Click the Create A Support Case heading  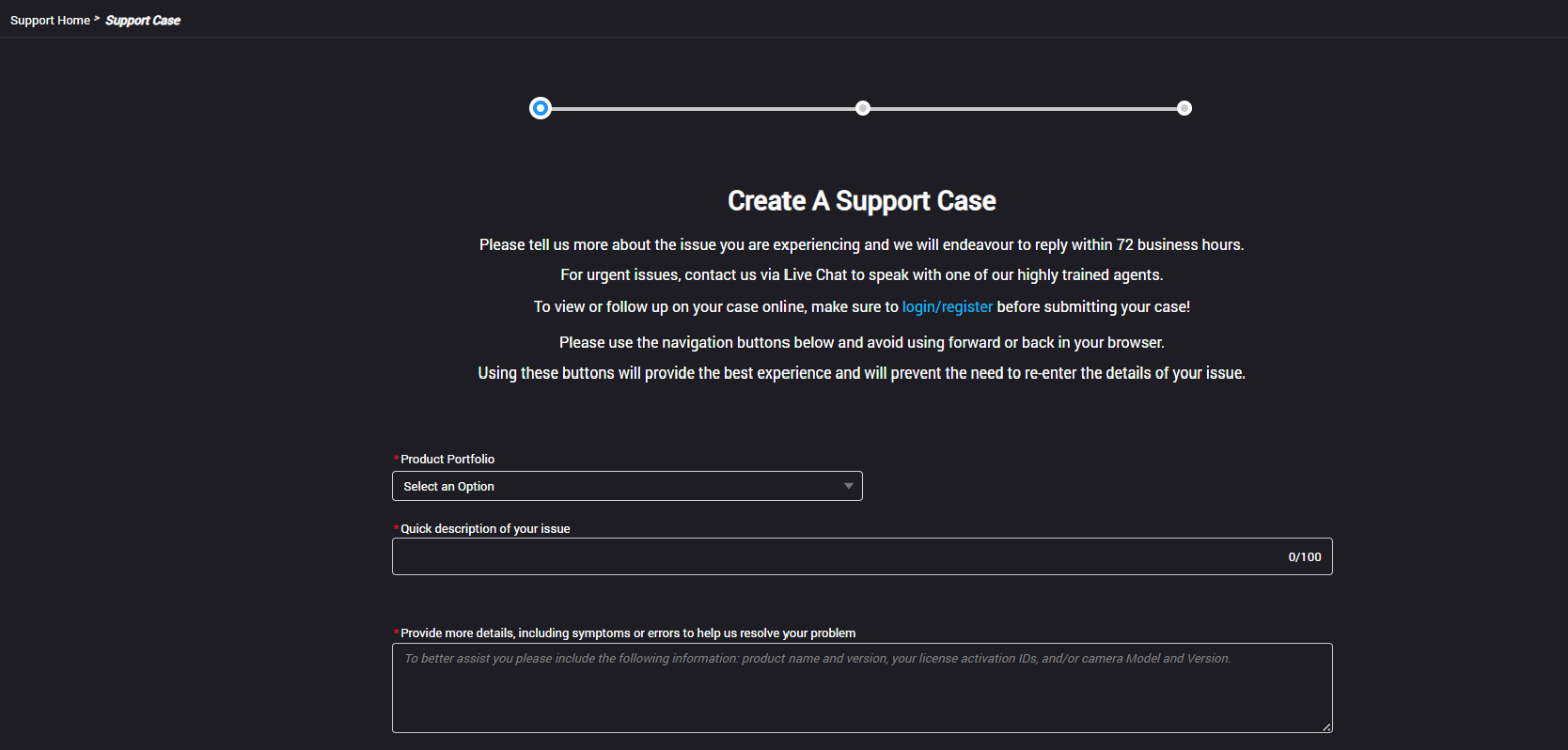tap(861, 200)
